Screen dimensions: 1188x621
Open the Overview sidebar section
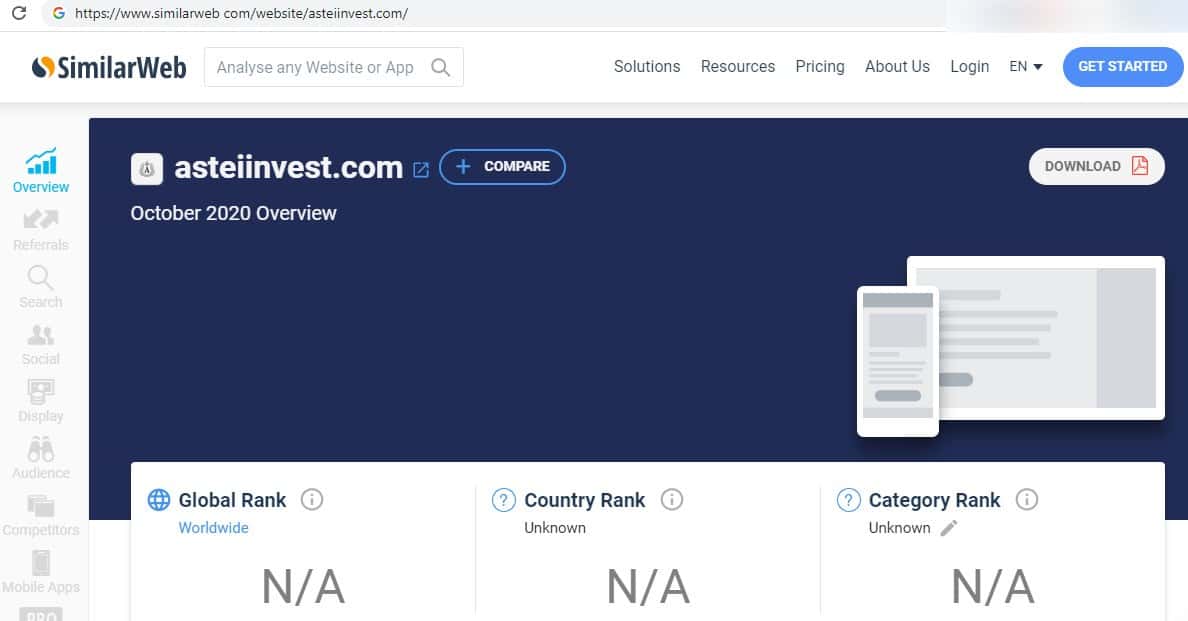tap(41, 171)
